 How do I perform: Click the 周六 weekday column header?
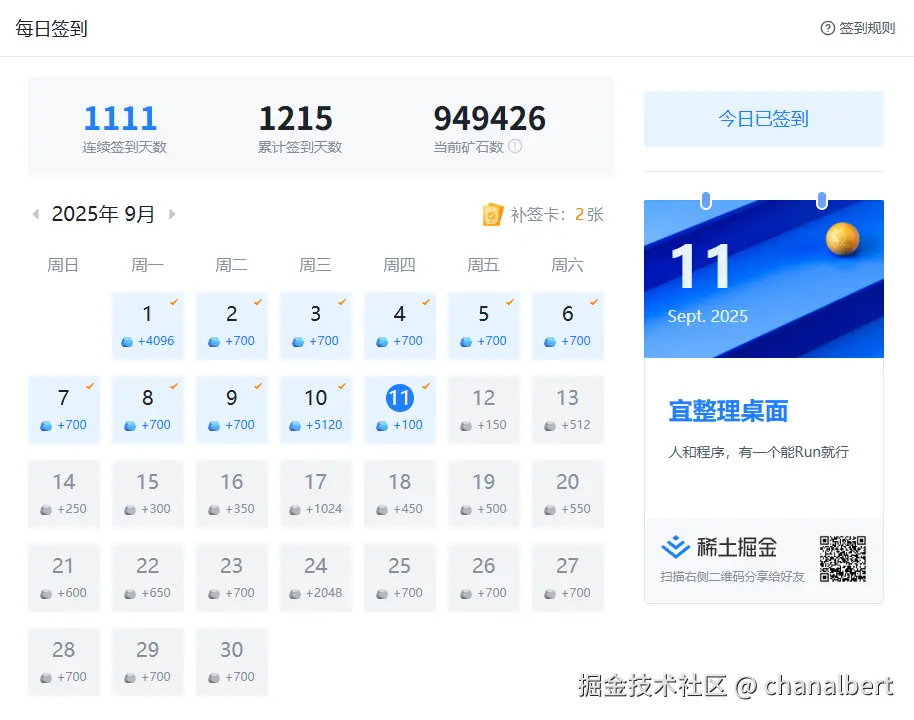coord(567,265)
